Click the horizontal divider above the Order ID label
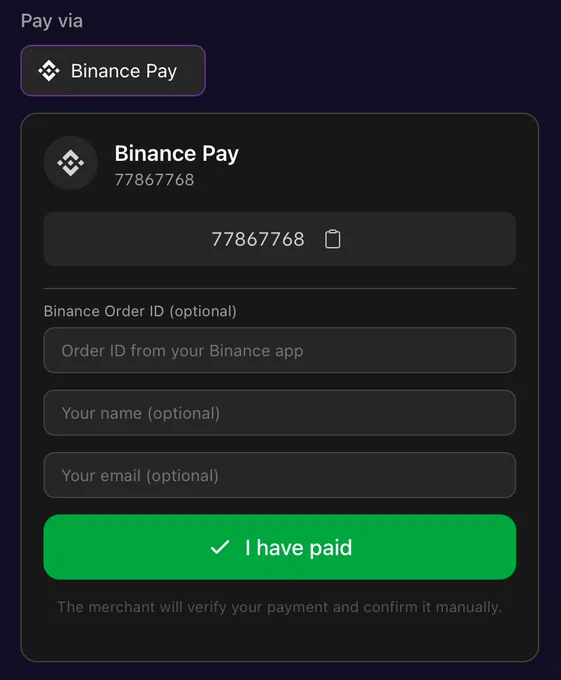The height and width of the screenshot is (680, 561). (x=280, y=288)
